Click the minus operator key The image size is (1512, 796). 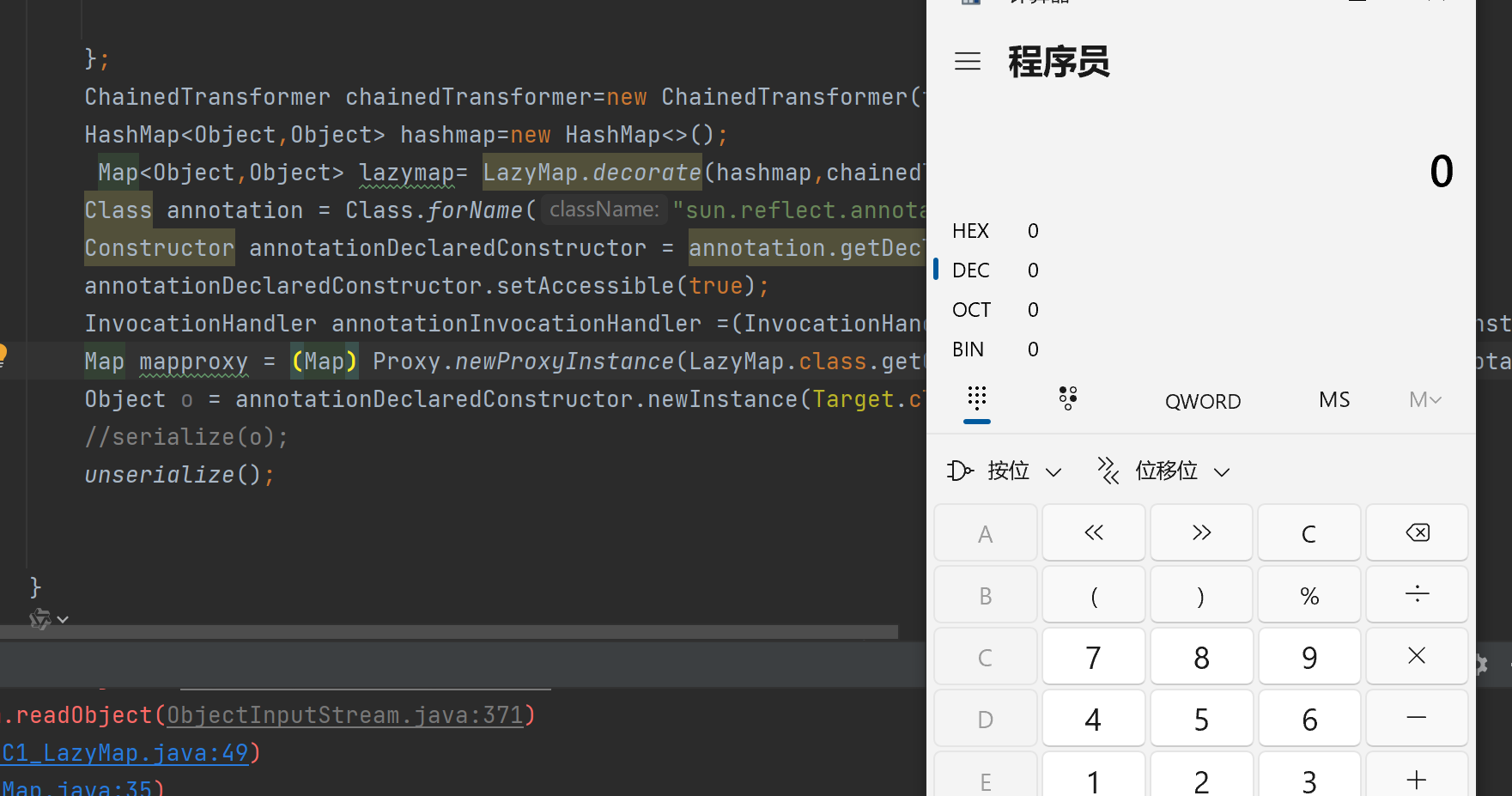click(x=1417, y=719)
